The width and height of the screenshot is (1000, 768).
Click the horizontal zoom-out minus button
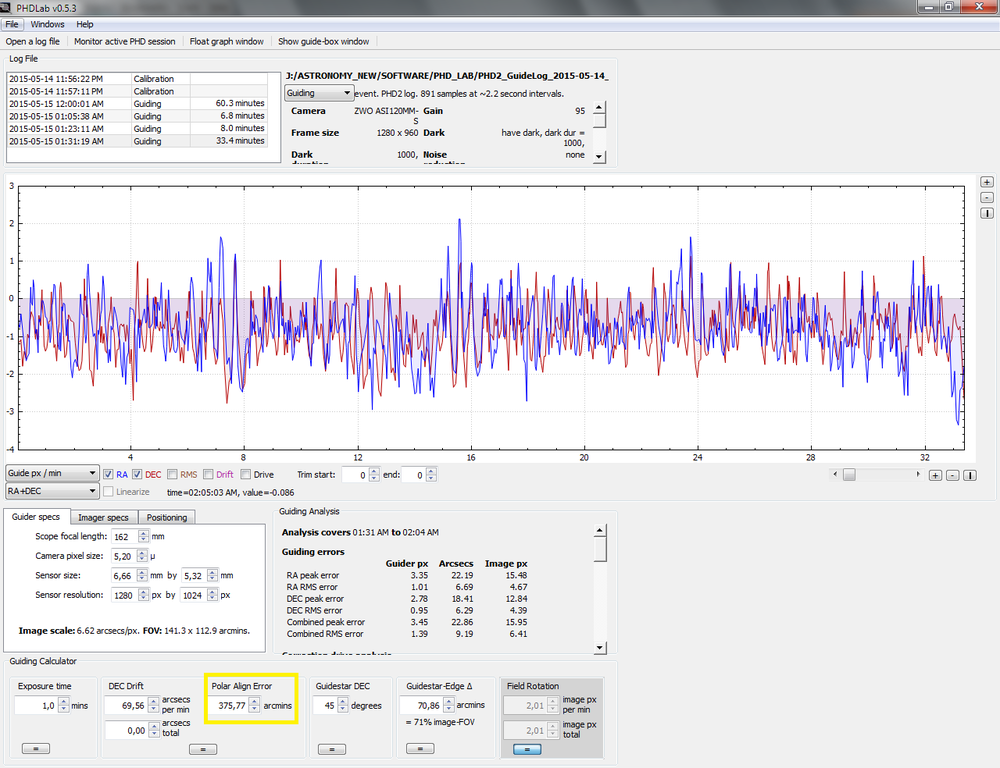pyautogui.click(x=953, y=475)
